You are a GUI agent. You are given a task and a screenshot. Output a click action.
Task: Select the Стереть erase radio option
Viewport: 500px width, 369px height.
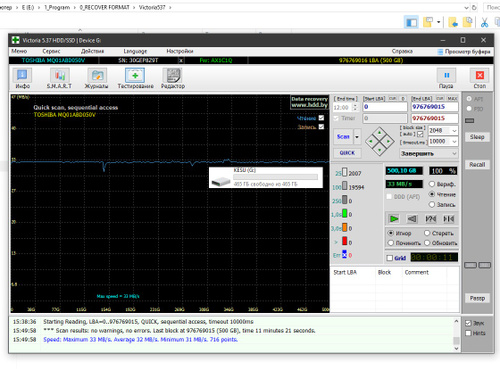click(427, 233)
